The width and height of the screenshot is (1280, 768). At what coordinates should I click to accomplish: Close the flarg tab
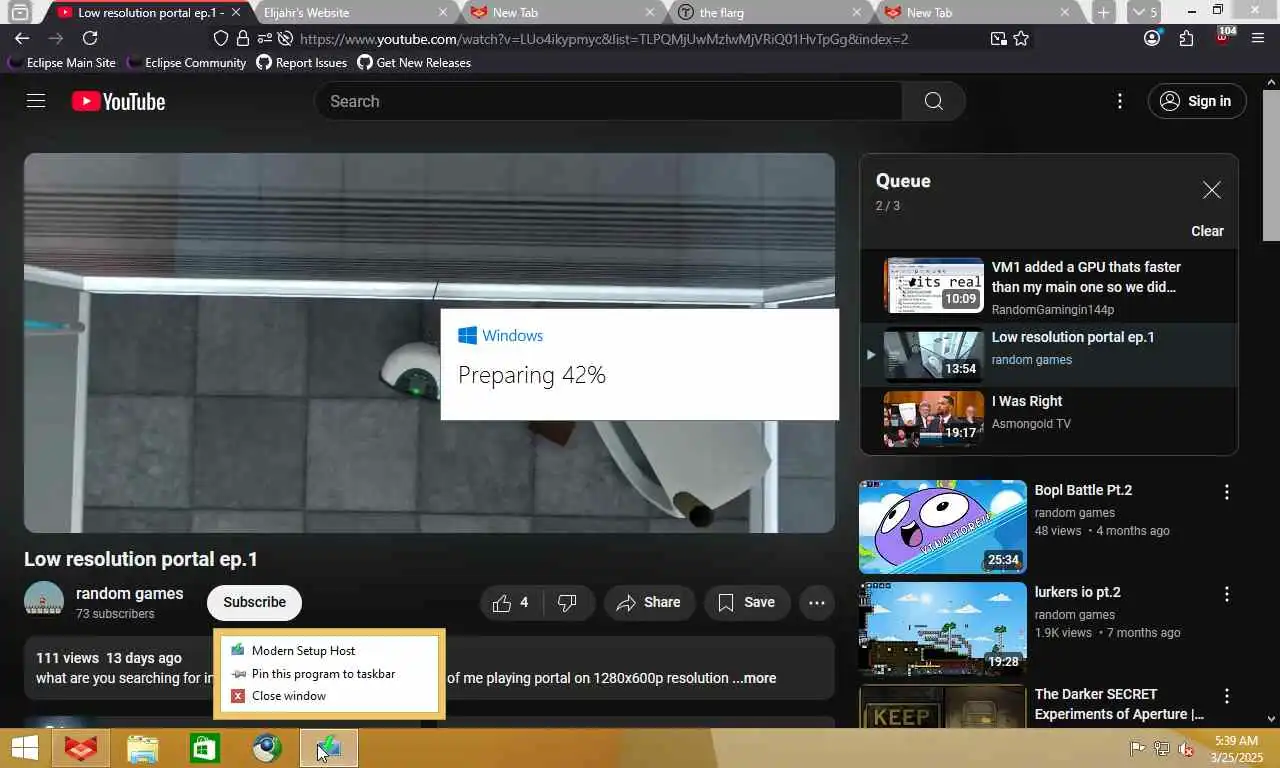pos(856,13)
